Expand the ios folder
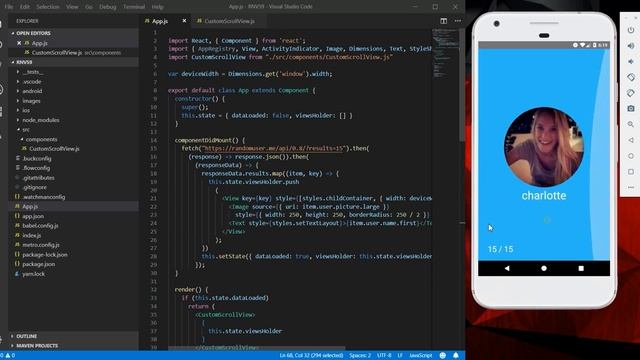This screenshot has width=640, height=360. 26,110
